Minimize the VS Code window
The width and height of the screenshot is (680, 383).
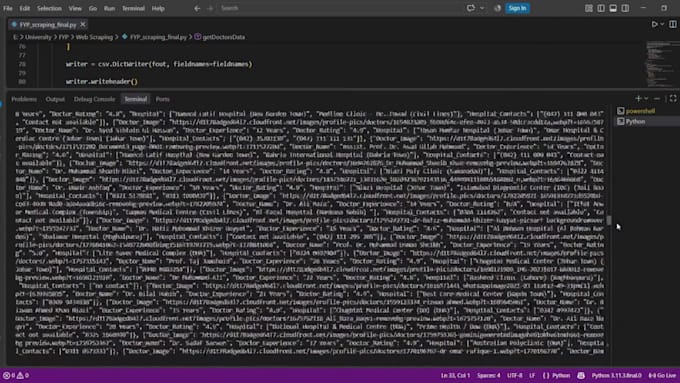pos(643,8)
